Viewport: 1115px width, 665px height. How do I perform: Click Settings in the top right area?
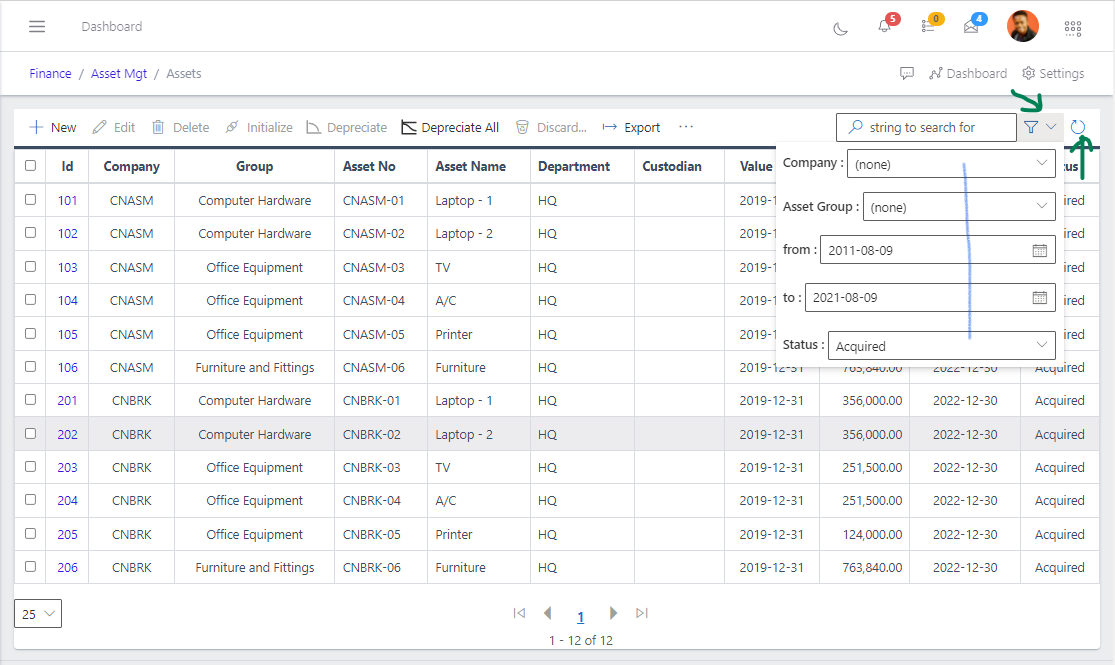point(1052,73)
